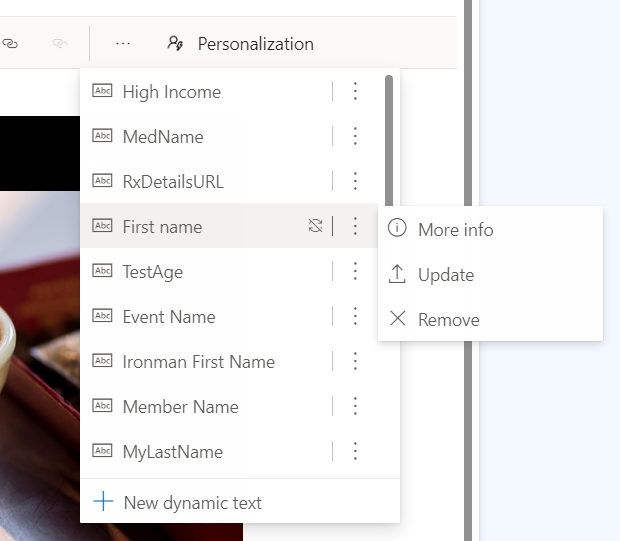This screenshot has width=620, height=541.
Task: Select the Member Name dynamic text
Action: [x=180, y=407]
